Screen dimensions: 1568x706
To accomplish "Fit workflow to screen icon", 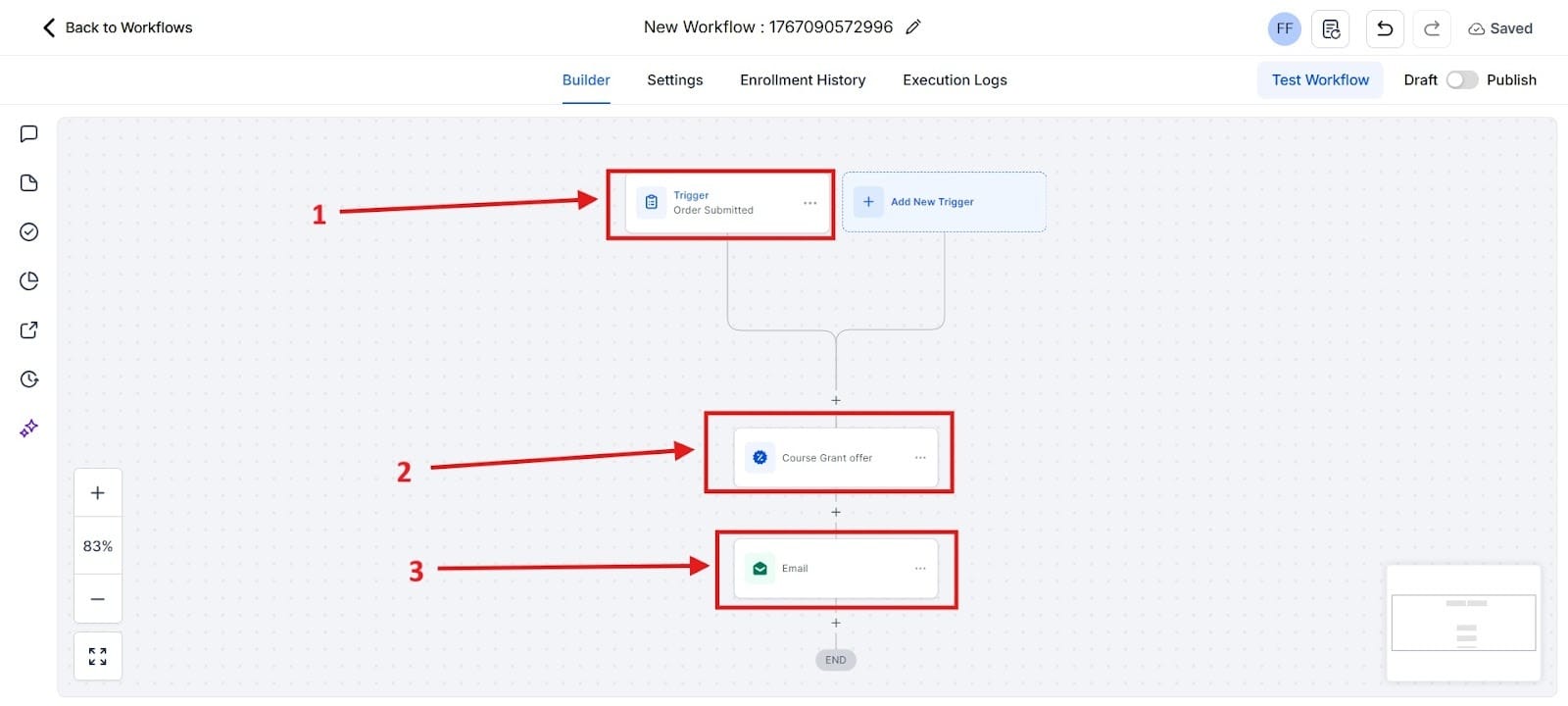I will (98, 656).
